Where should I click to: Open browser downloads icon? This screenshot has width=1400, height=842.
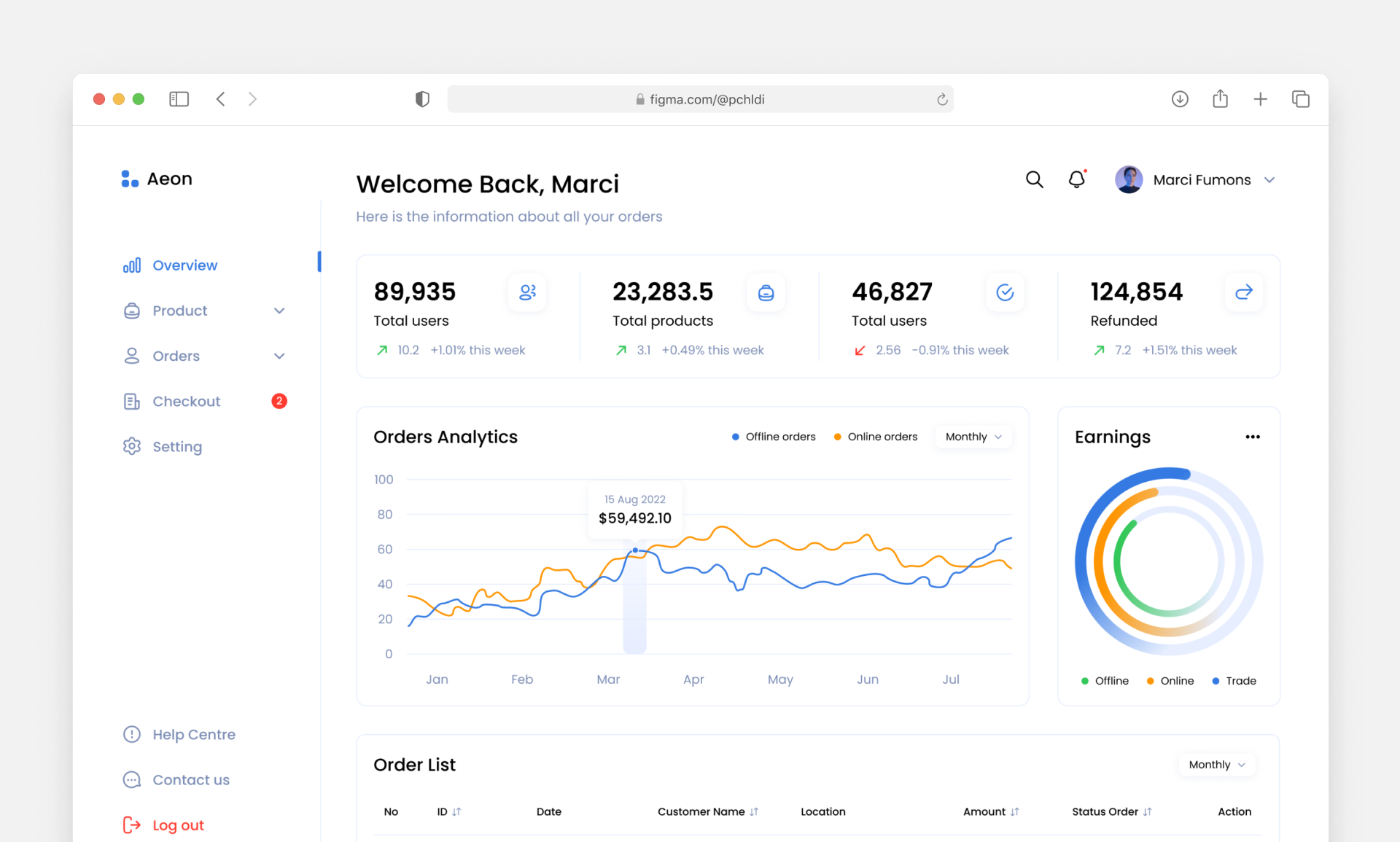click(1180, 99)
